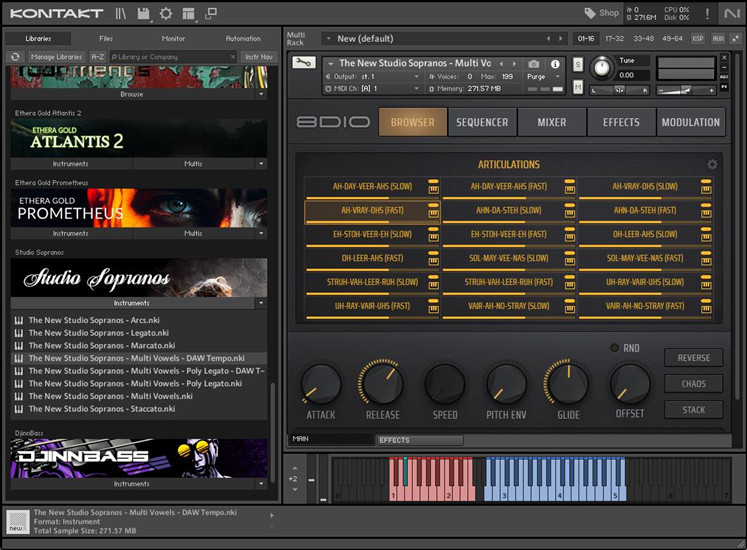The image size is (747, 550).
Task: Click the camera snapshot icon in instrument header
Action: (x=534, y=64)
